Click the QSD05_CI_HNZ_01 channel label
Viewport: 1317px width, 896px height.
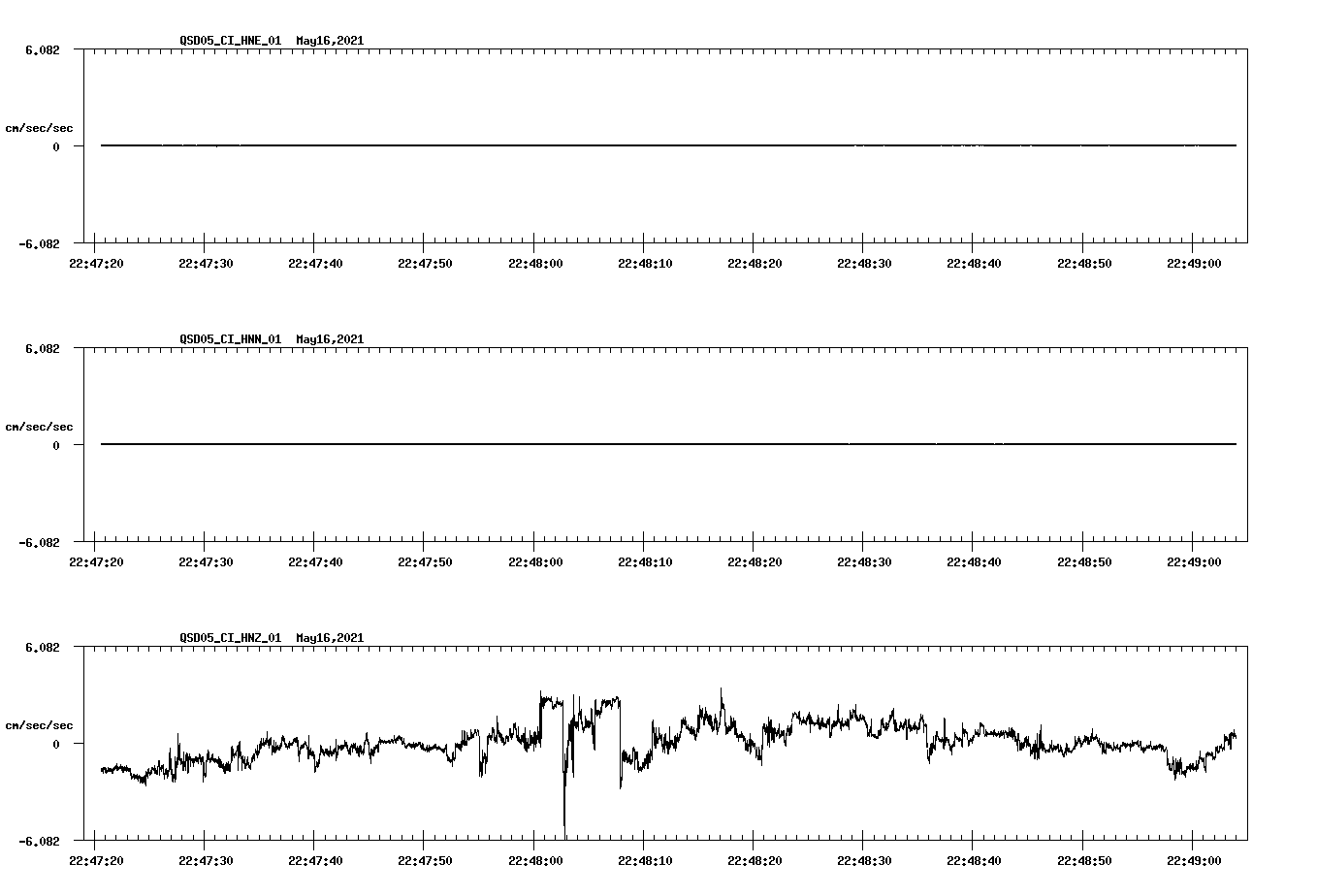point(225,638)
